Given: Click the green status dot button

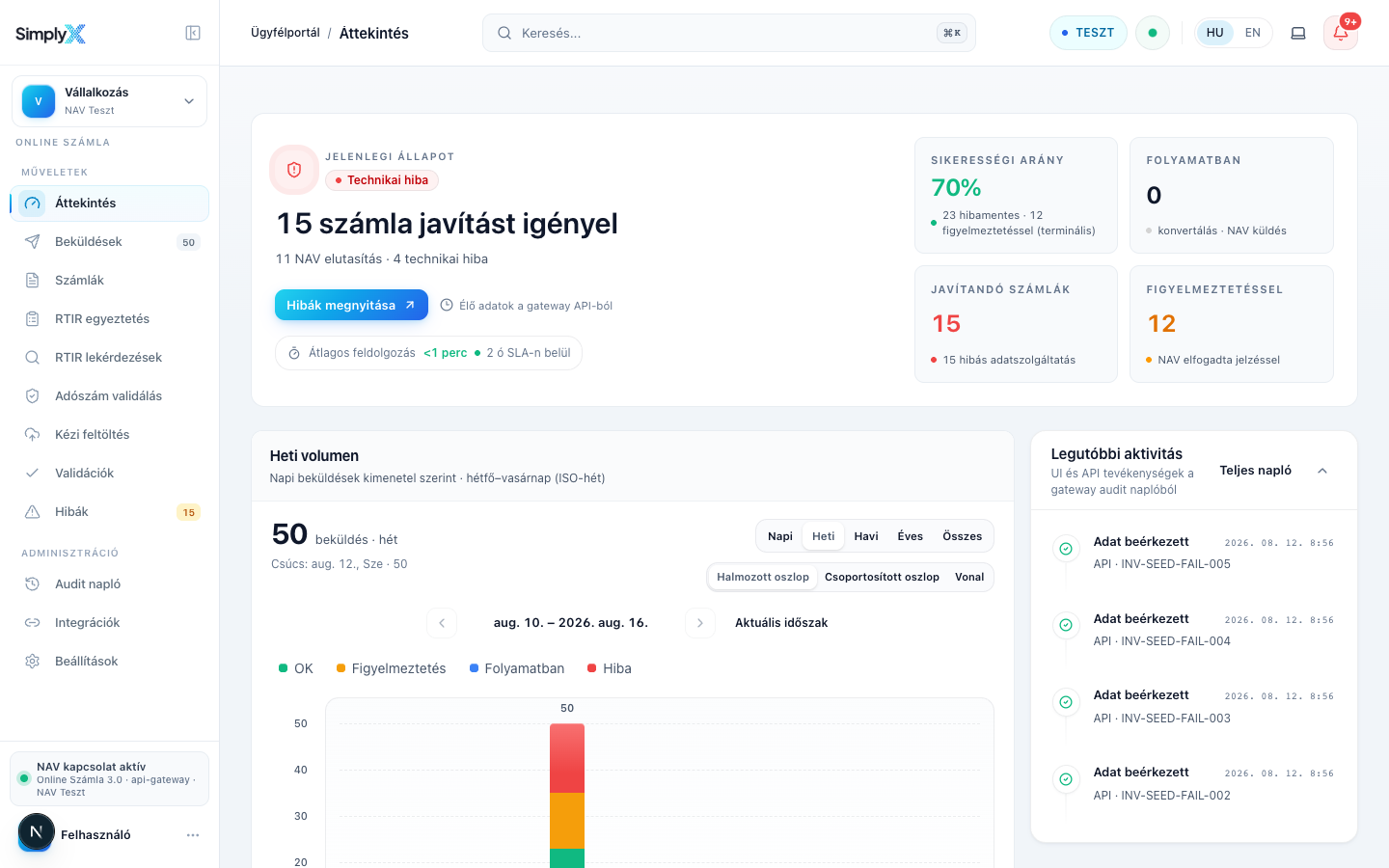Looking at the screenshot, I should [x=1153, y=33].
